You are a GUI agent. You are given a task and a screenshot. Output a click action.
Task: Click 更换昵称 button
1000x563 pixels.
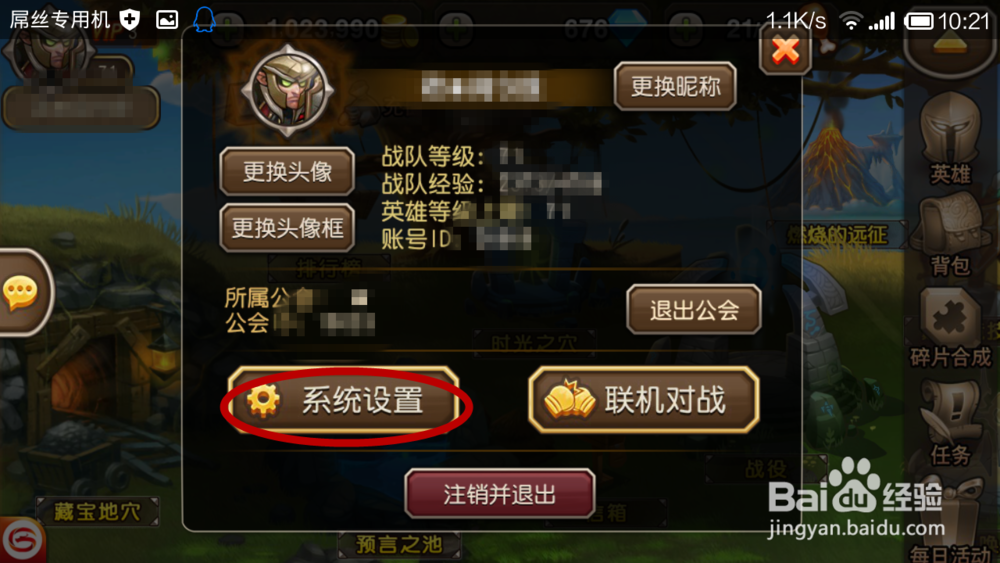[x=675, y=86]
